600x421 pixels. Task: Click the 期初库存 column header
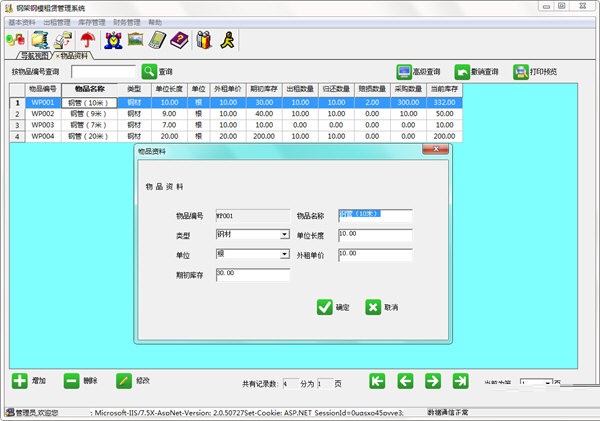[x=264, y=89]
